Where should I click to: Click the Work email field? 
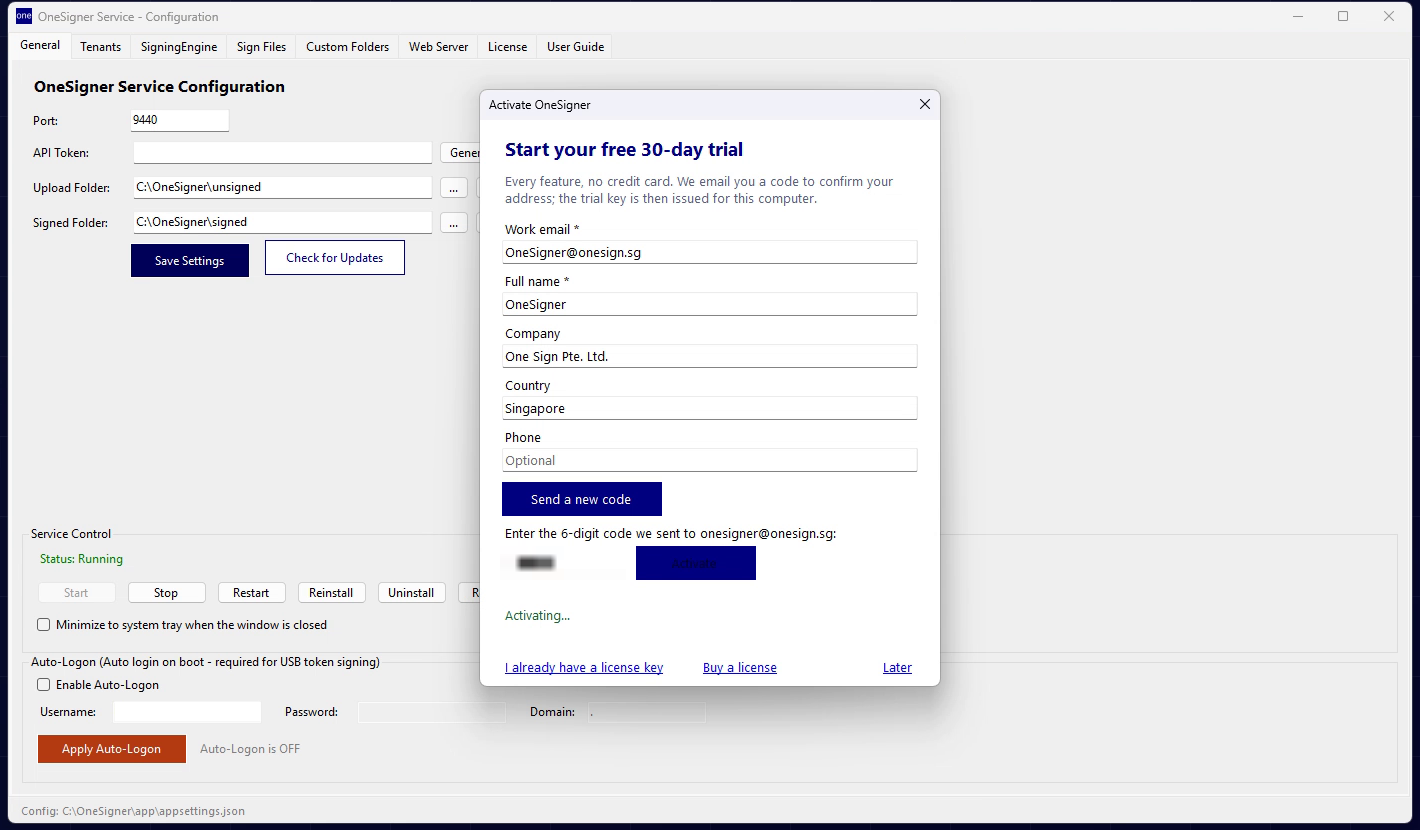coord(710,252)
